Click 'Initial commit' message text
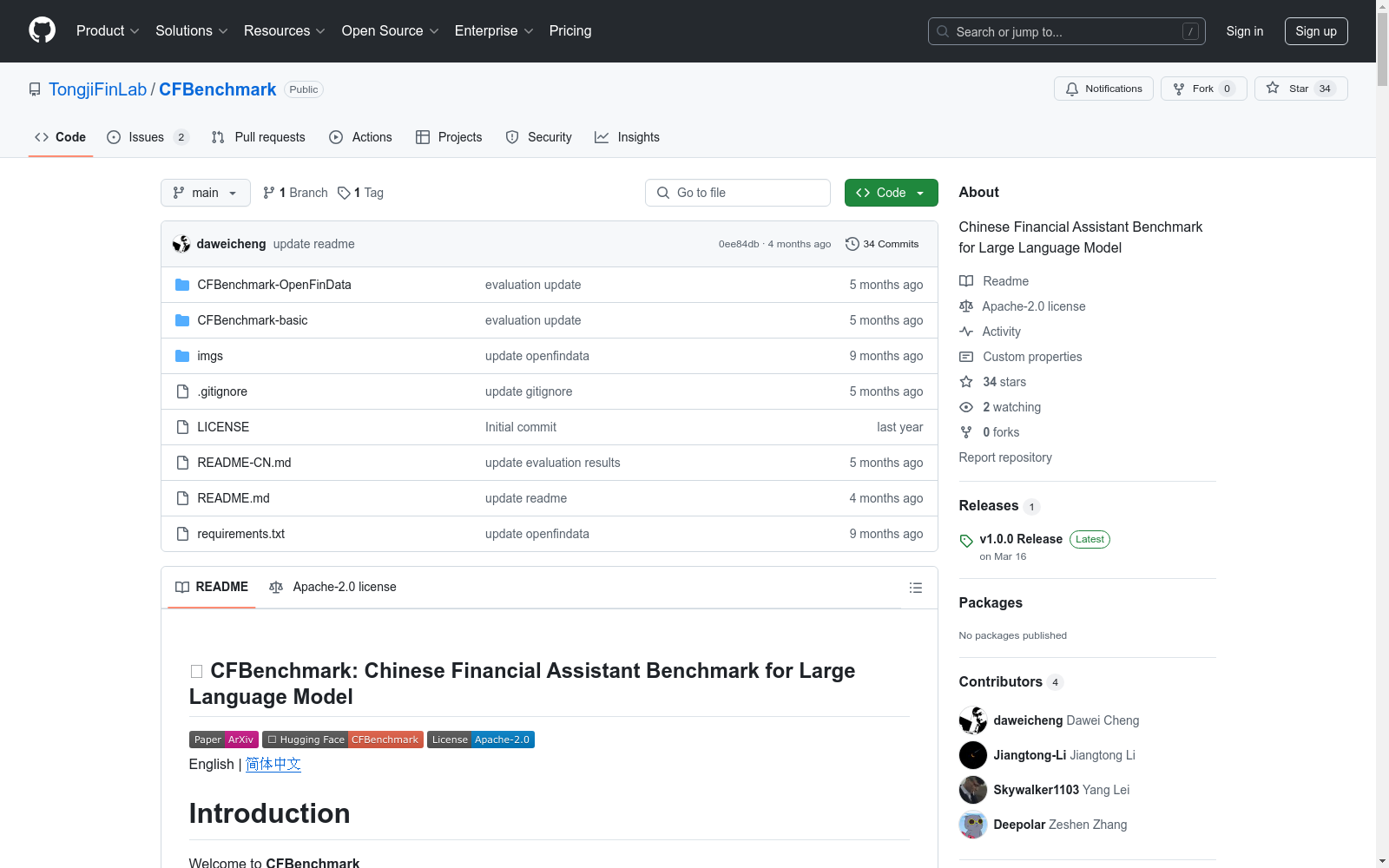This screenshot has width=1389, height=868. click(521, 427)
